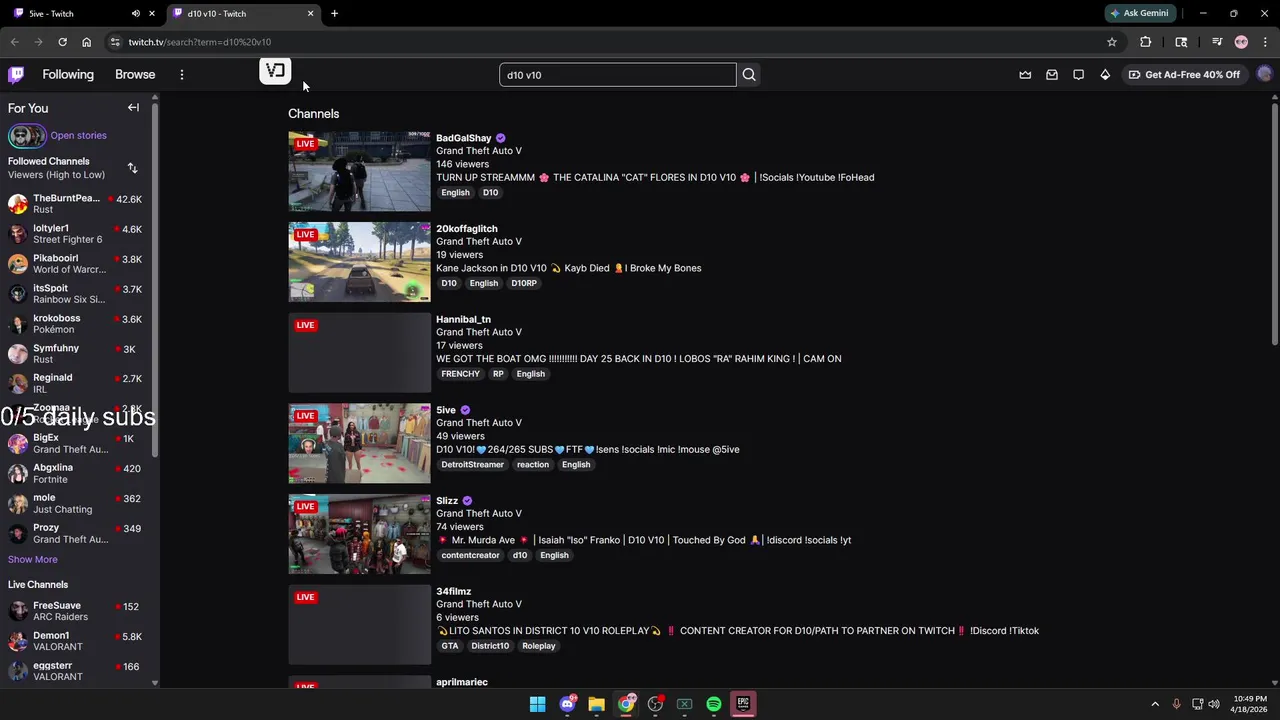Click the Hannibal_tn channel name

pyautogui.click(x=463, y=319)
